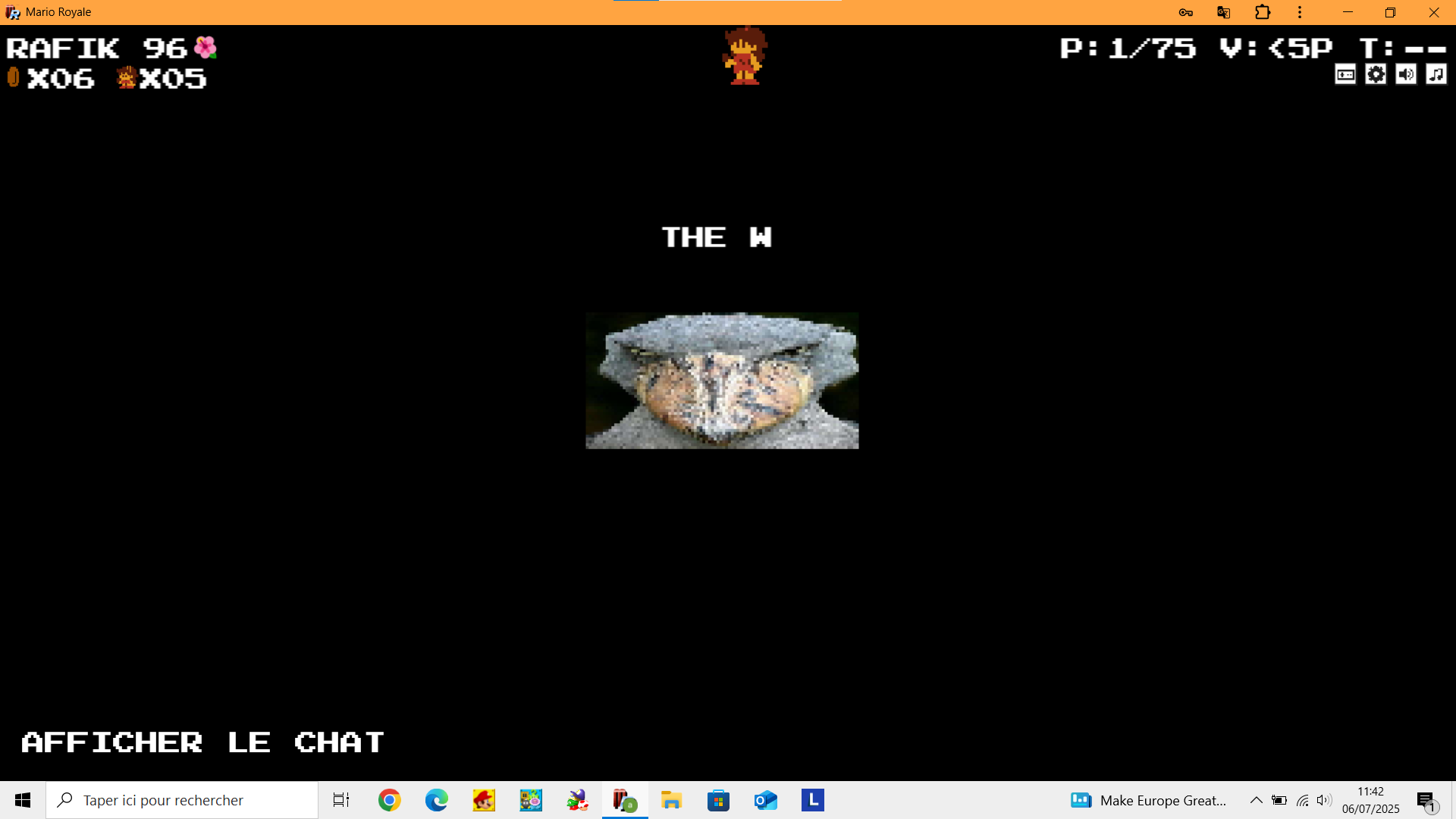Click the active Mario Royale taskbar icon
The image size is (1456, 819).
[625, 800]
